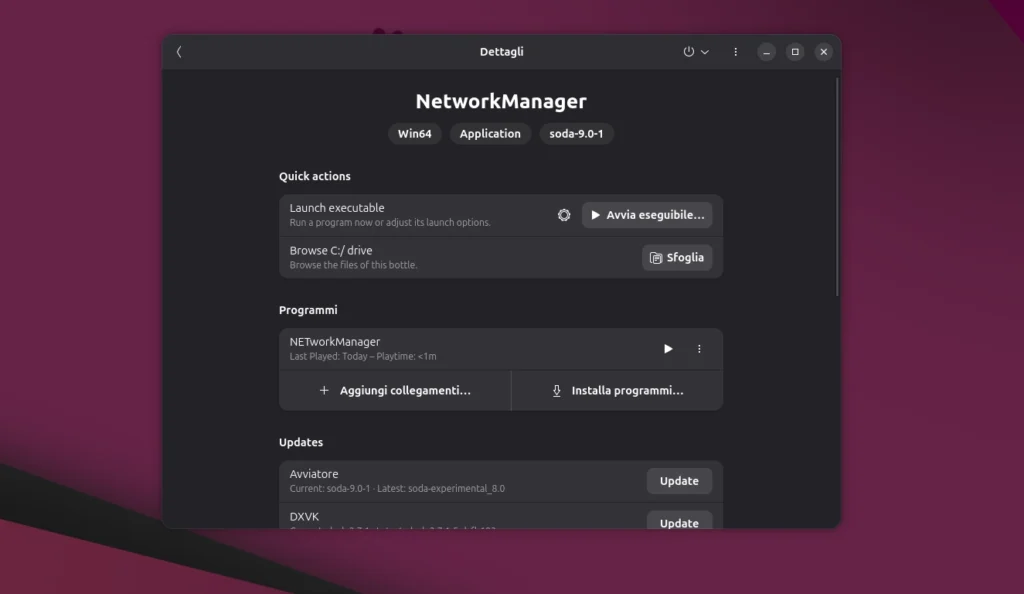Maximize the Dettagli window
Screen dimensions: 1024x594
795,52
